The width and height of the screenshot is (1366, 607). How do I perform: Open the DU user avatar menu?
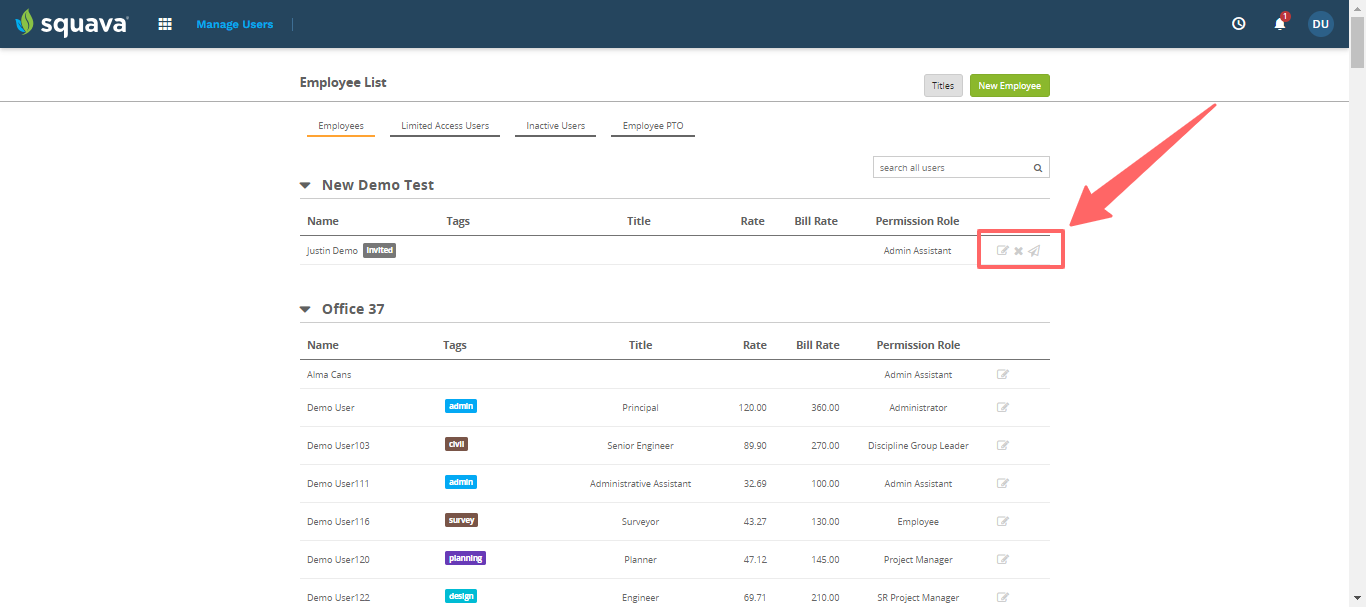[x=1321, y=24]
